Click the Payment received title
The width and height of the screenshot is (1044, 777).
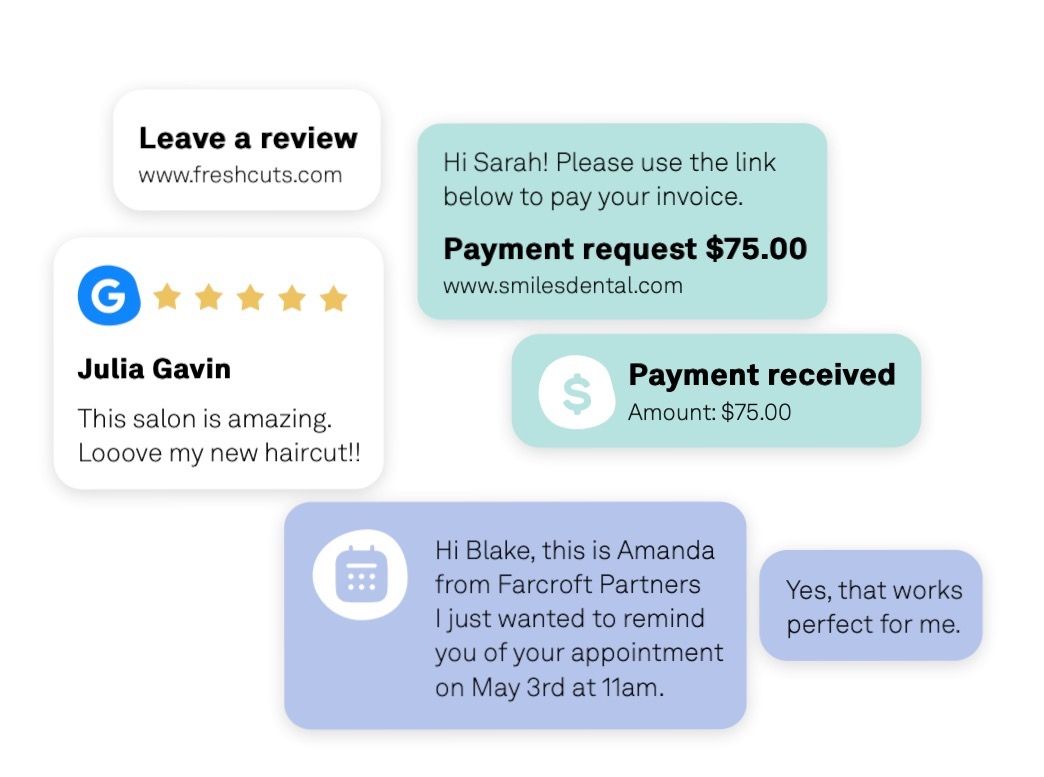point(762,374)
